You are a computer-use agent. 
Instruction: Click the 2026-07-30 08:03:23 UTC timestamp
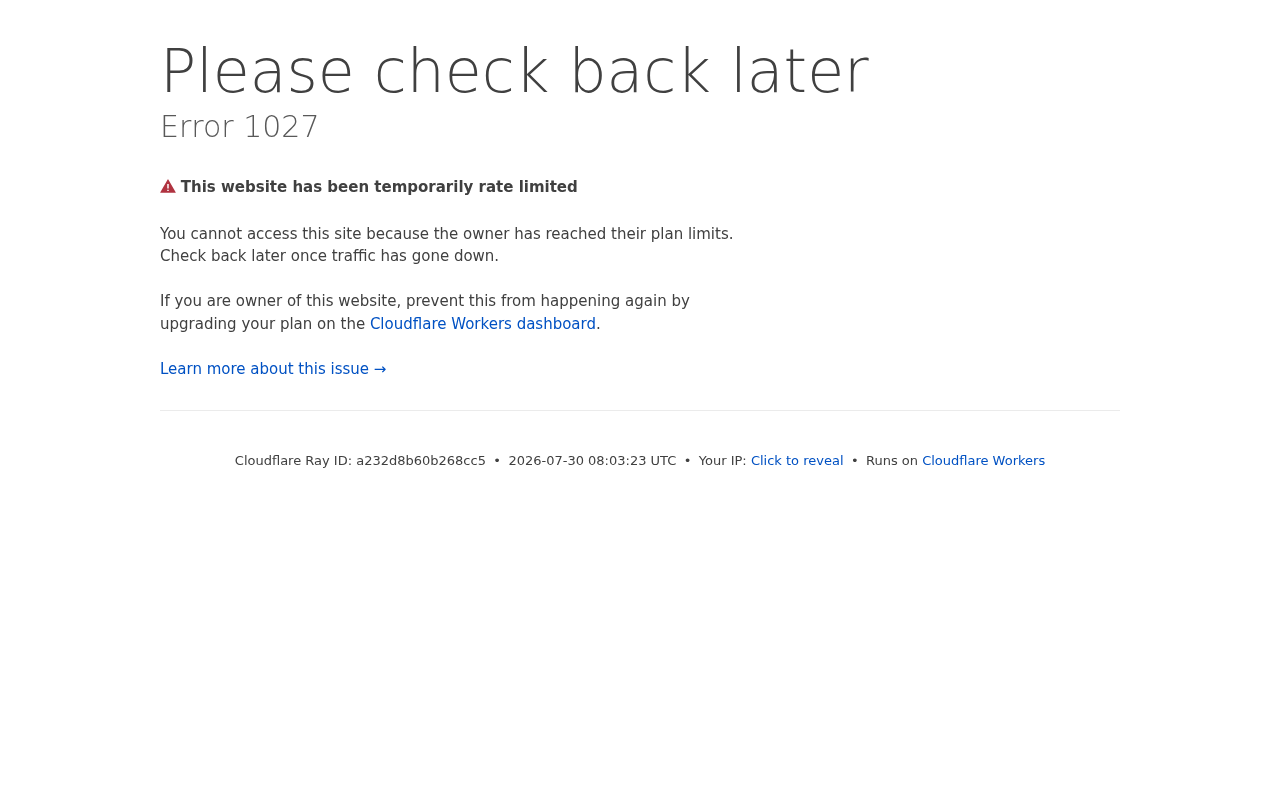592,461
